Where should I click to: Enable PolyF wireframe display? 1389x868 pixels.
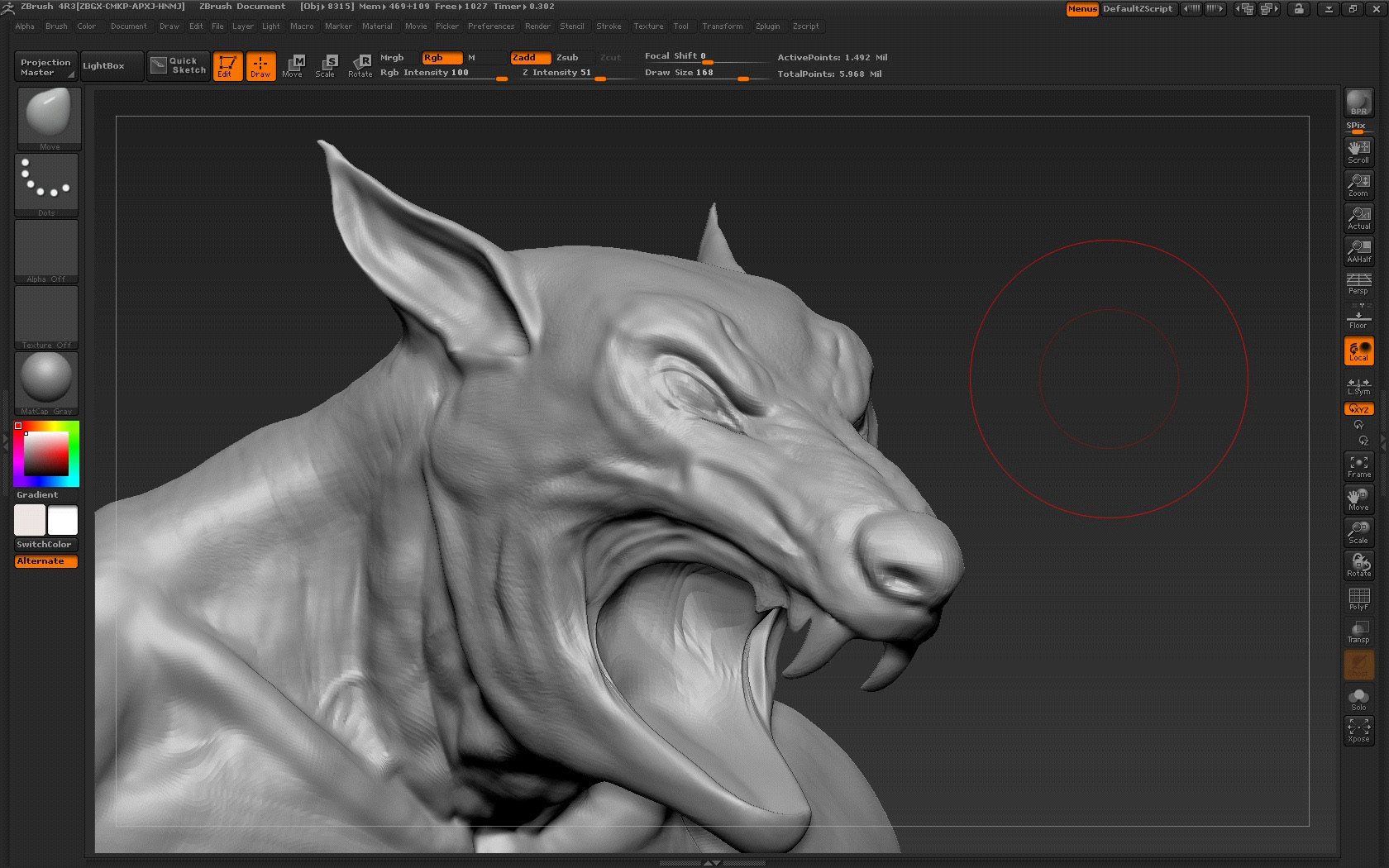(1358, 597)
